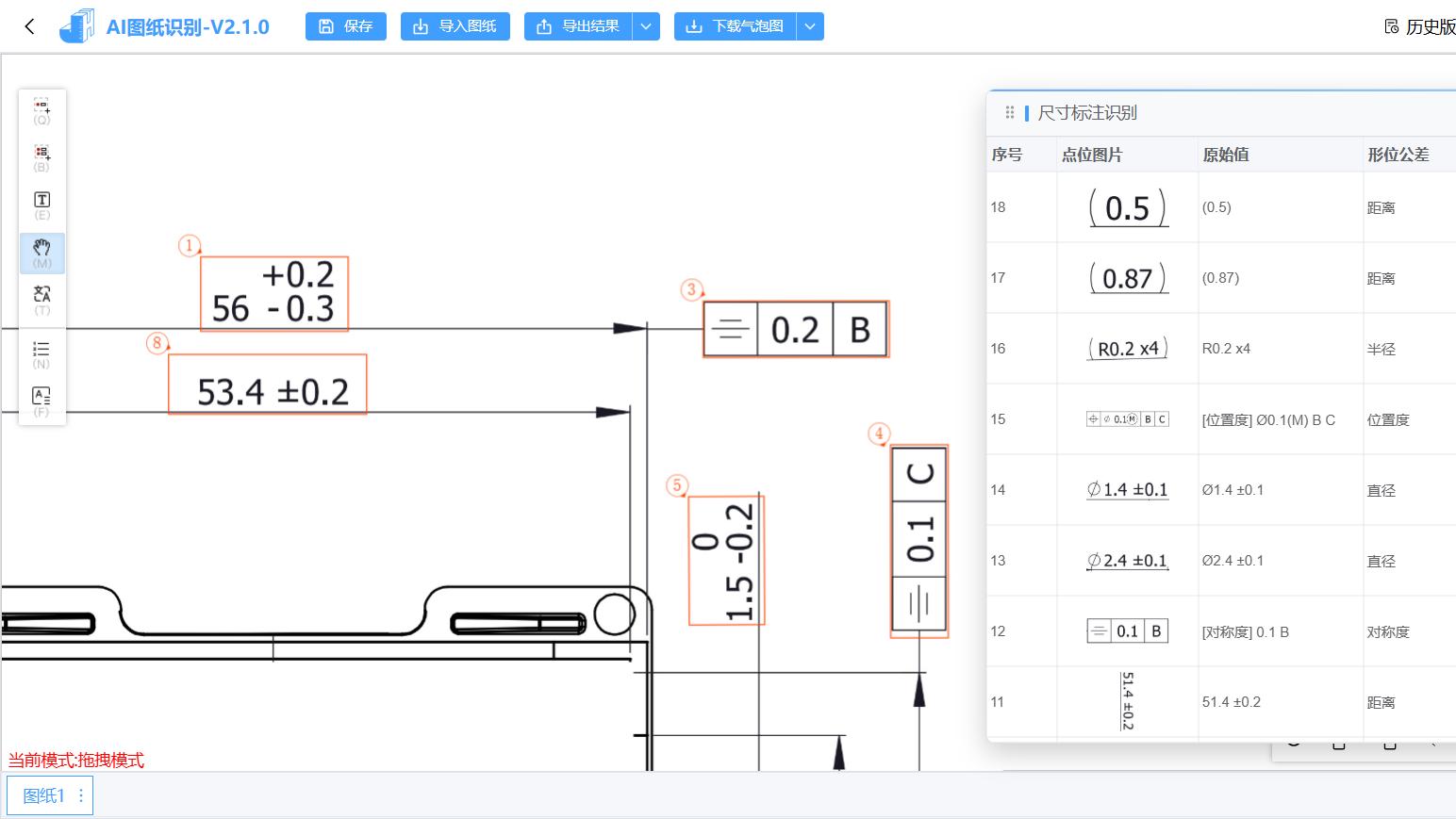1456x819 pixels.
Task: Click bubble marker 5 on the drawing
Action: [677, 485]
